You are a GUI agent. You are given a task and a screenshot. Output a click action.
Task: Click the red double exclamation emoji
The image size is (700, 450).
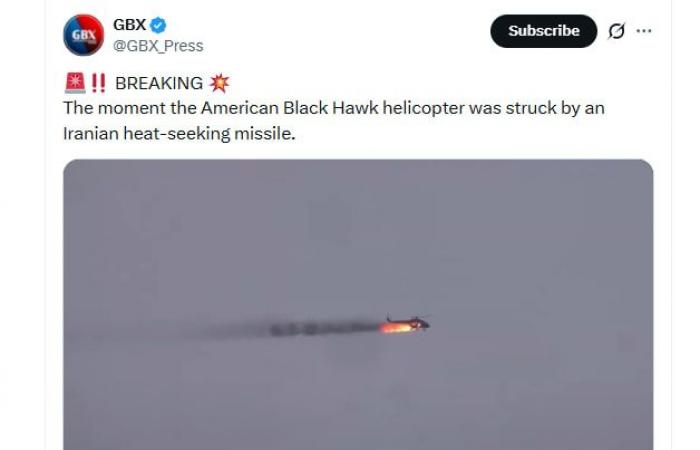click(x=98, y=83)
